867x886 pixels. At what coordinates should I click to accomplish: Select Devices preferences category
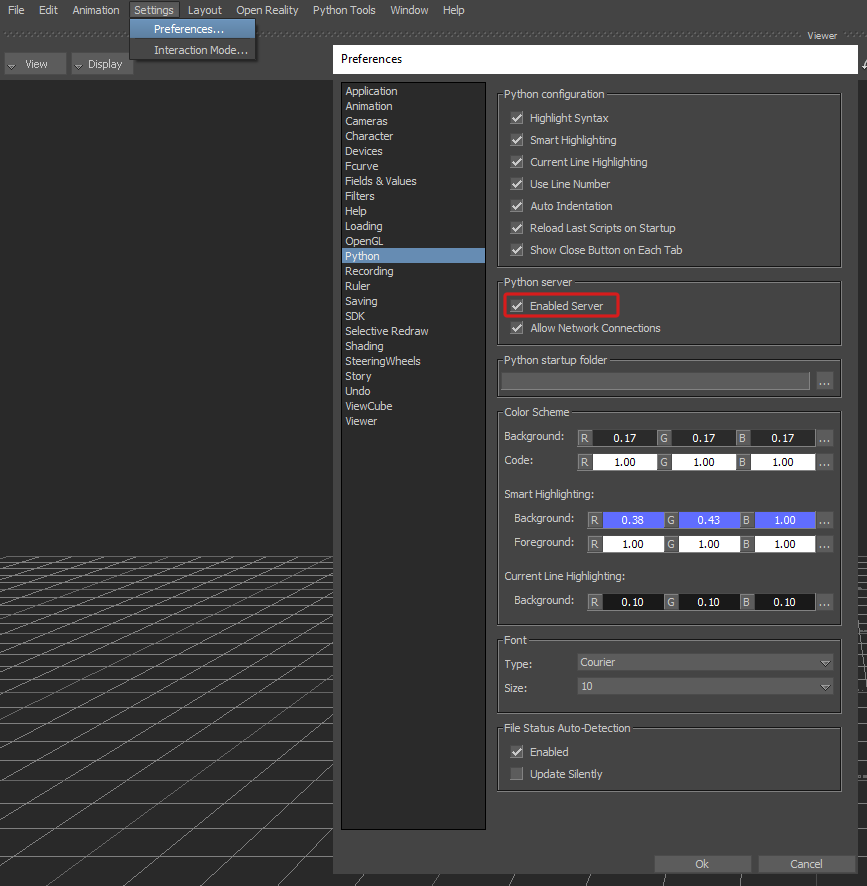pos(413,151)
